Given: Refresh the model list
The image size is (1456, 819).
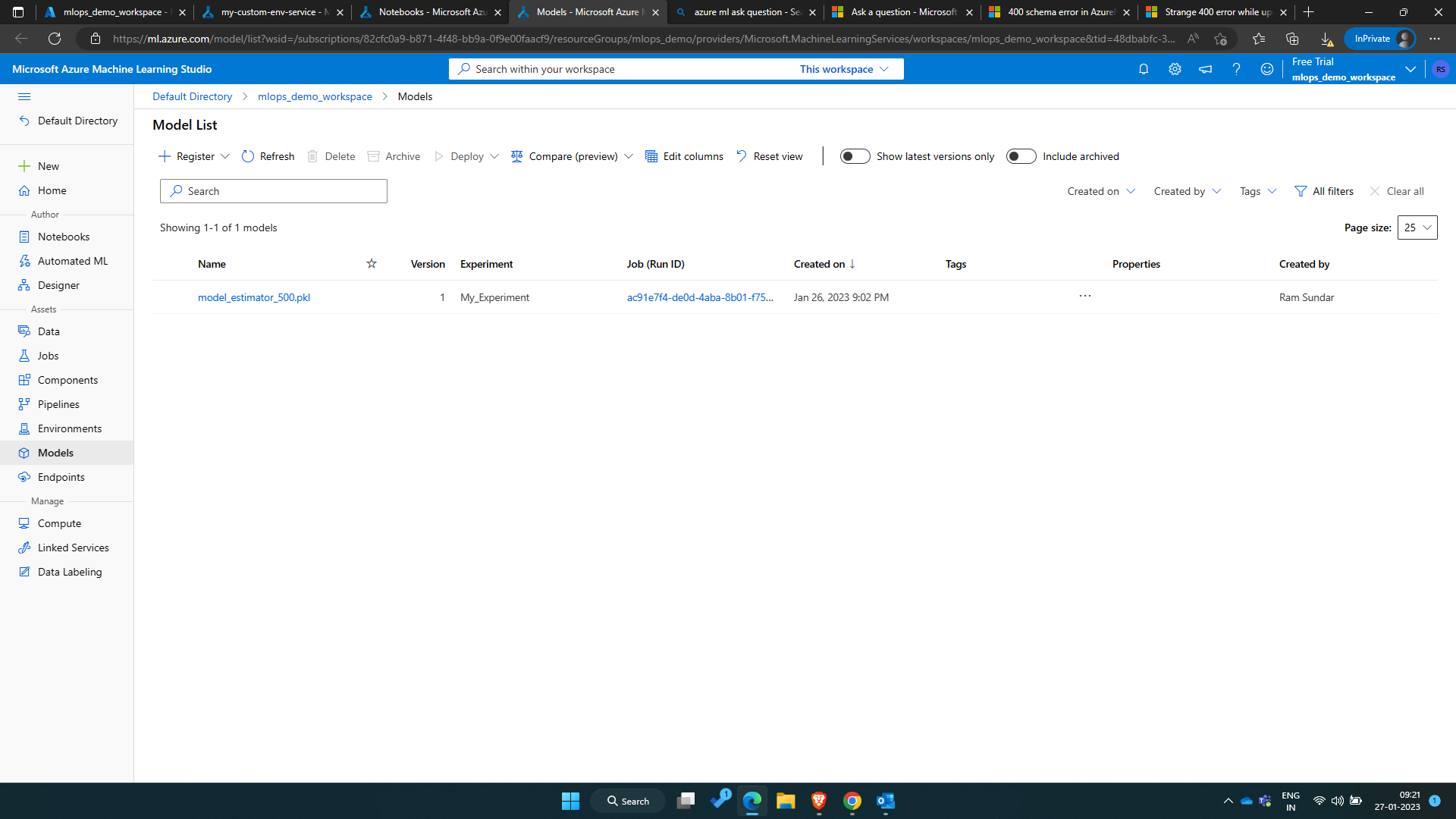Looking at the screenshot, I should click(x=268, y=156).
